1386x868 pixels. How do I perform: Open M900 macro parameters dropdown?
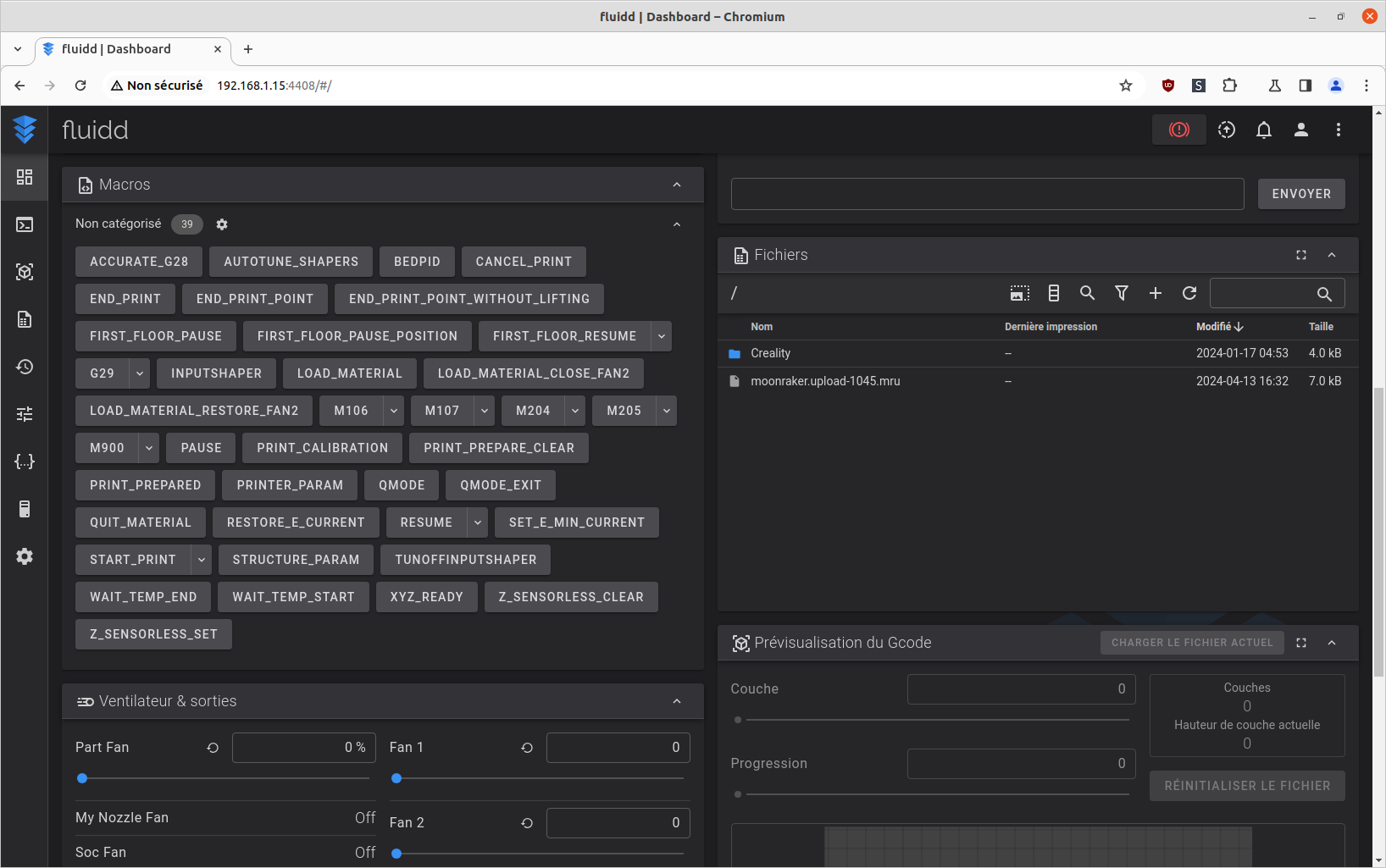[x=149, y=448]
